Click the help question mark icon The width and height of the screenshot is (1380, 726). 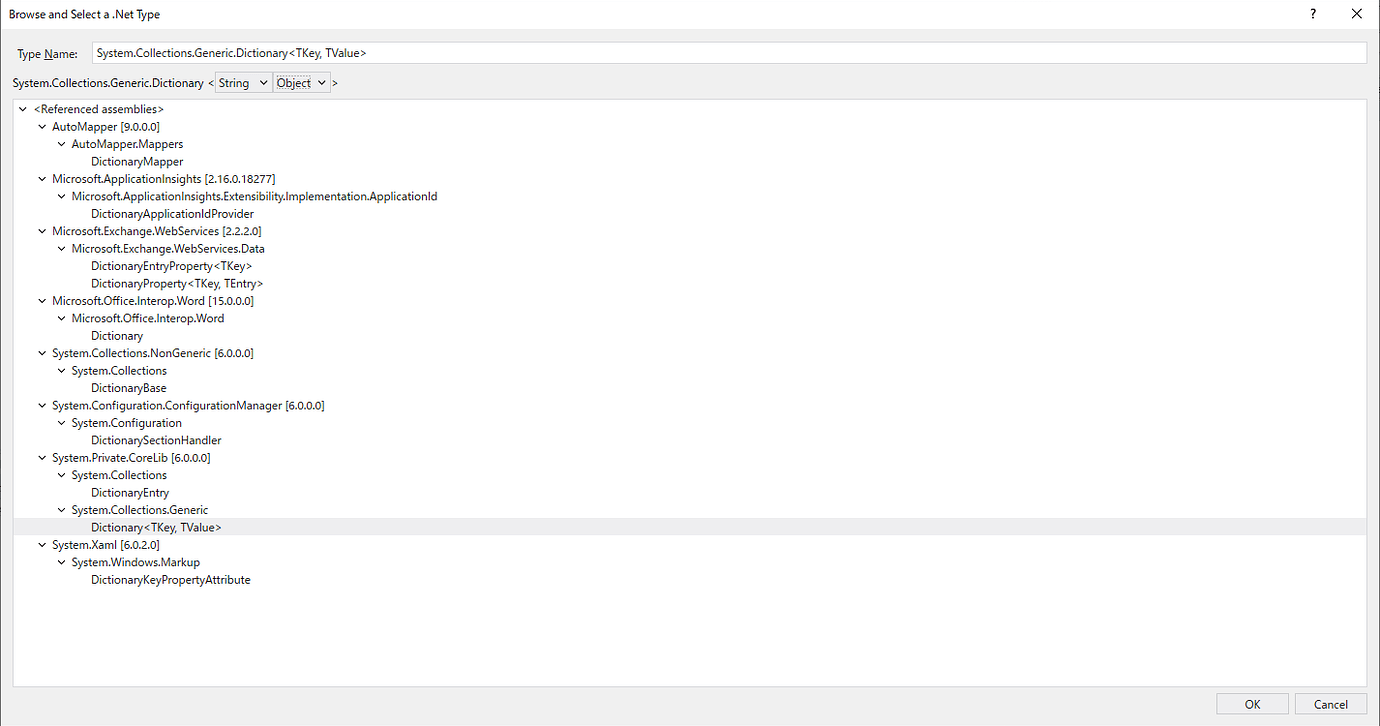1313,14
